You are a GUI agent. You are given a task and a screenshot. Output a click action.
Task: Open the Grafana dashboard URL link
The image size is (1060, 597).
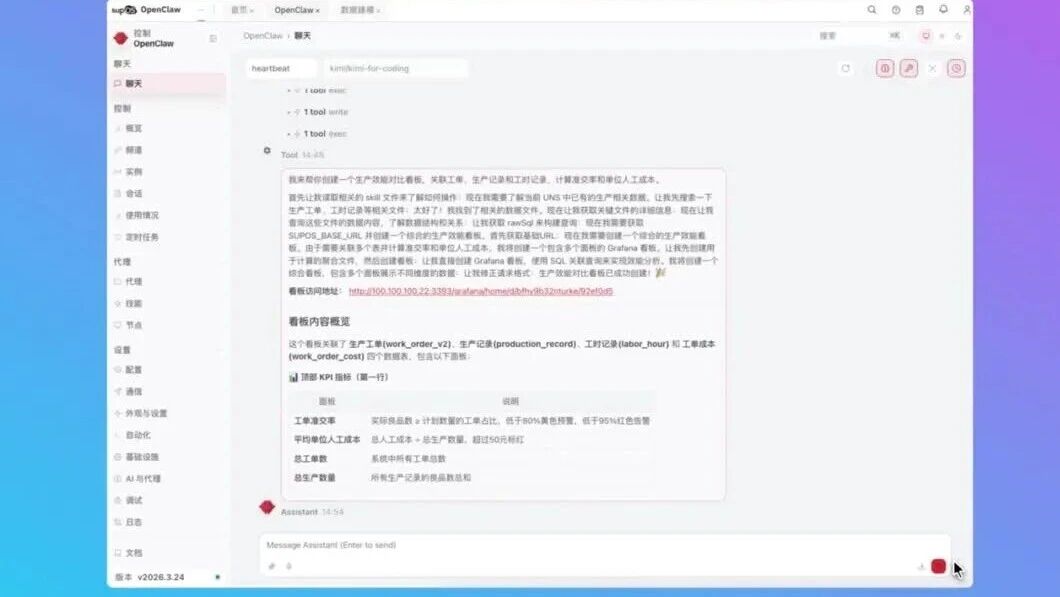coord(481,291)
